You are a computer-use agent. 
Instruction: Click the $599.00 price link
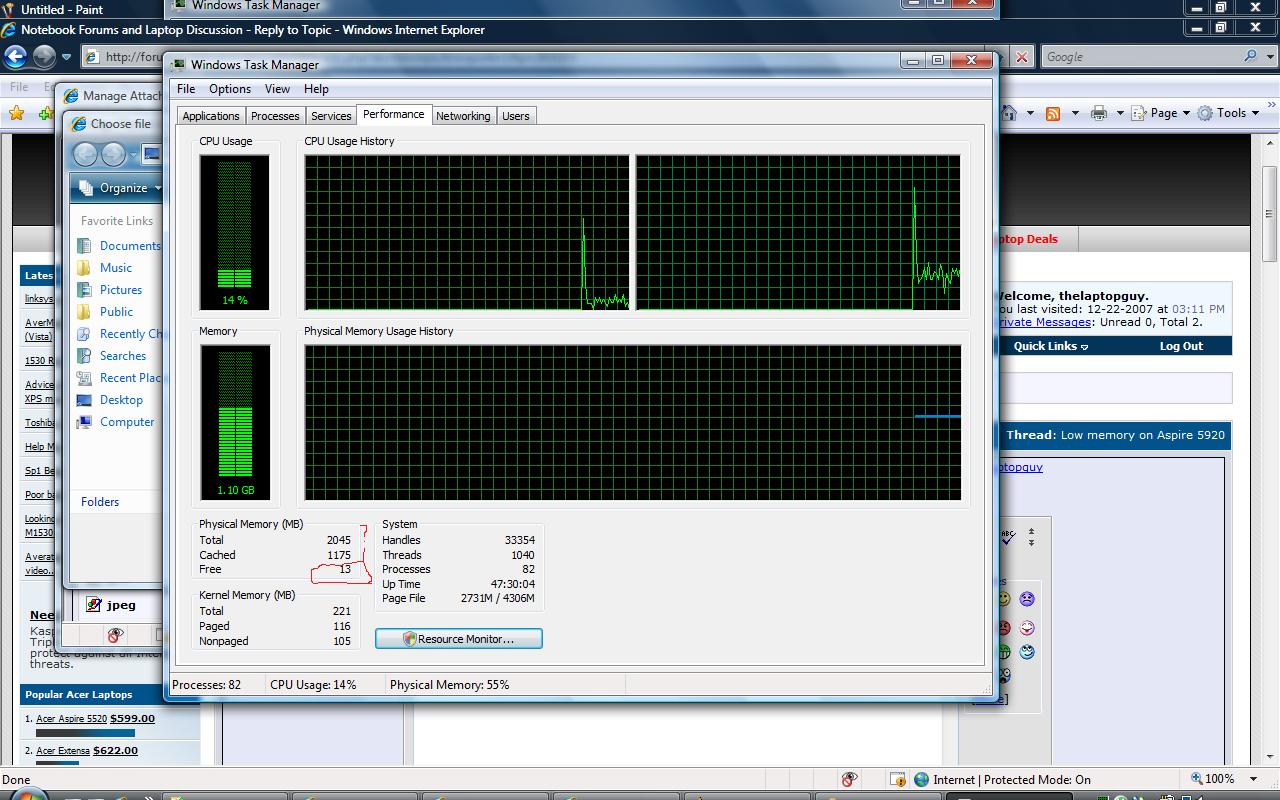133,719
